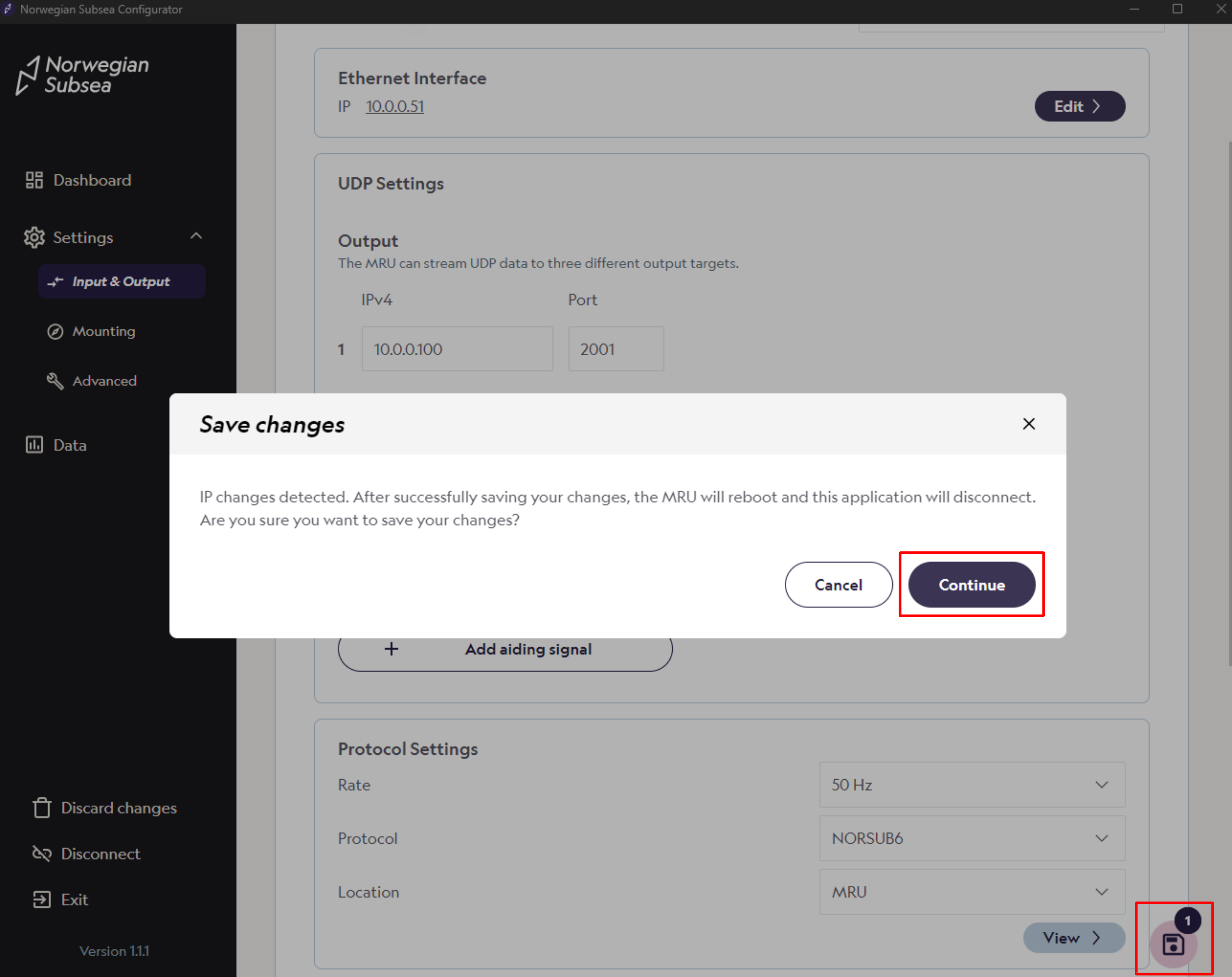Open the 10.0.0.51 IP address link
The image size is (1232, 977).
394,107
